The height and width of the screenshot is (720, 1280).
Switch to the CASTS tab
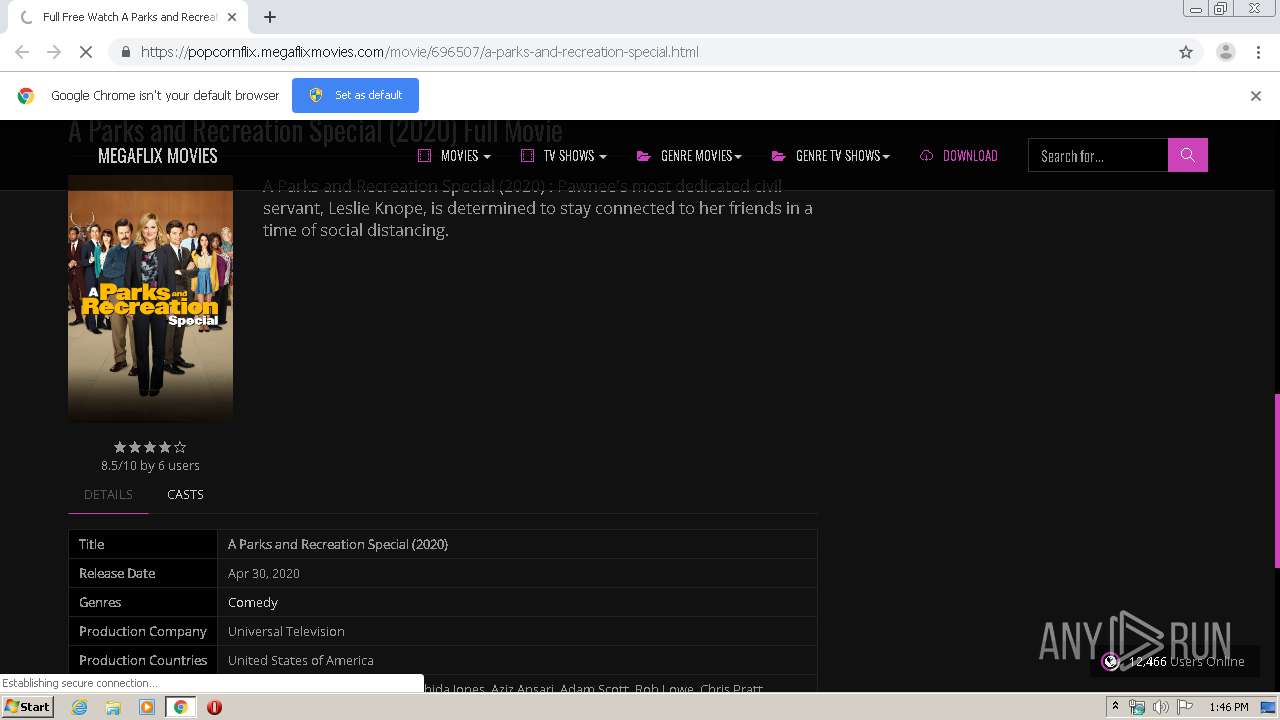pyautogui.click(x=185, y=494)
